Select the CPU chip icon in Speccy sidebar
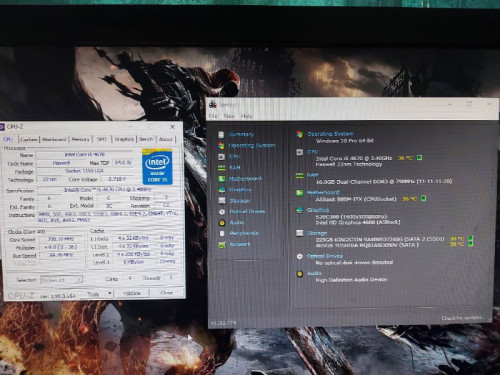The height and width of the screenshot is (375, 500). pos(221,157)
